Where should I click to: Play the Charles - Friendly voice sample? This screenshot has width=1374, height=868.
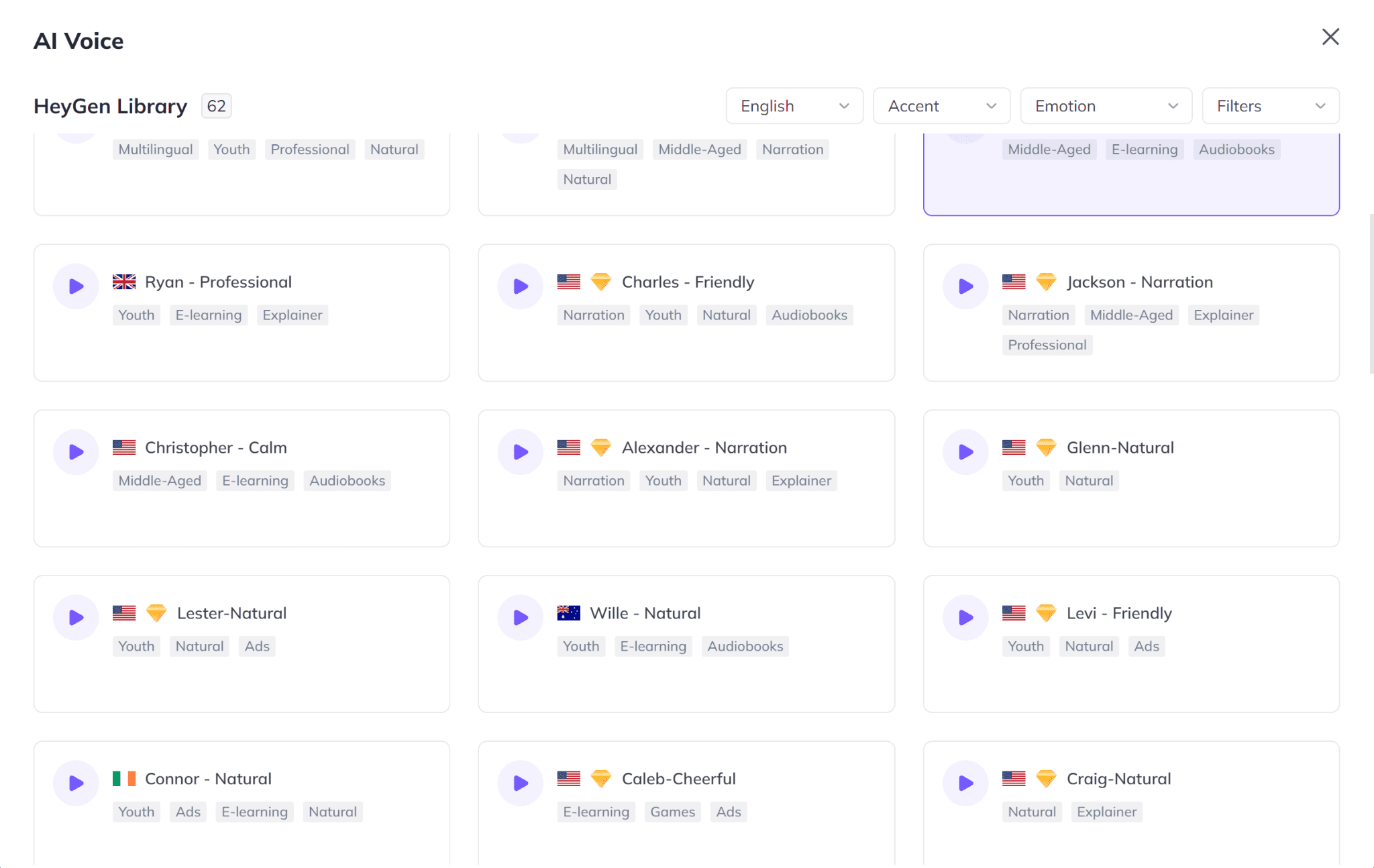click(x=521, y=286)
